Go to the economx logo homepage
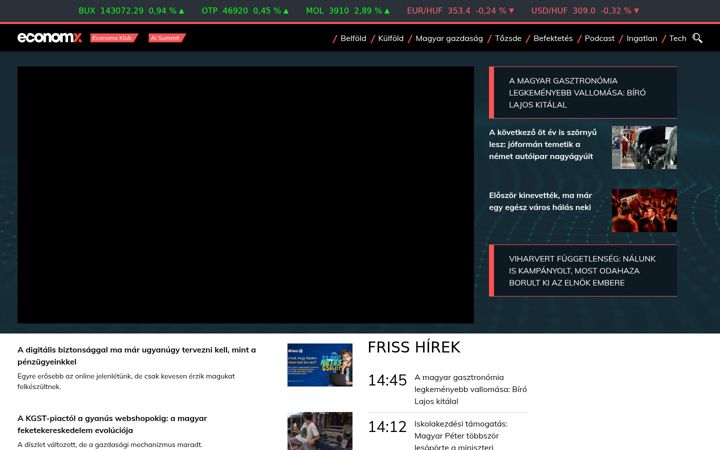Image resolution: width=720 pixels, height=450 pixels. [x=50, y=38]
